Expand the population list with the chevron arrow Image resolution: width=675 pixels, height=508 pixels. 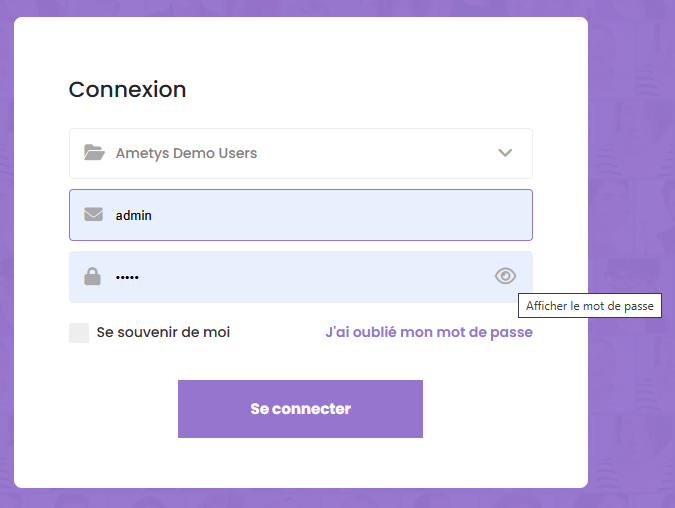click(505, 153)
